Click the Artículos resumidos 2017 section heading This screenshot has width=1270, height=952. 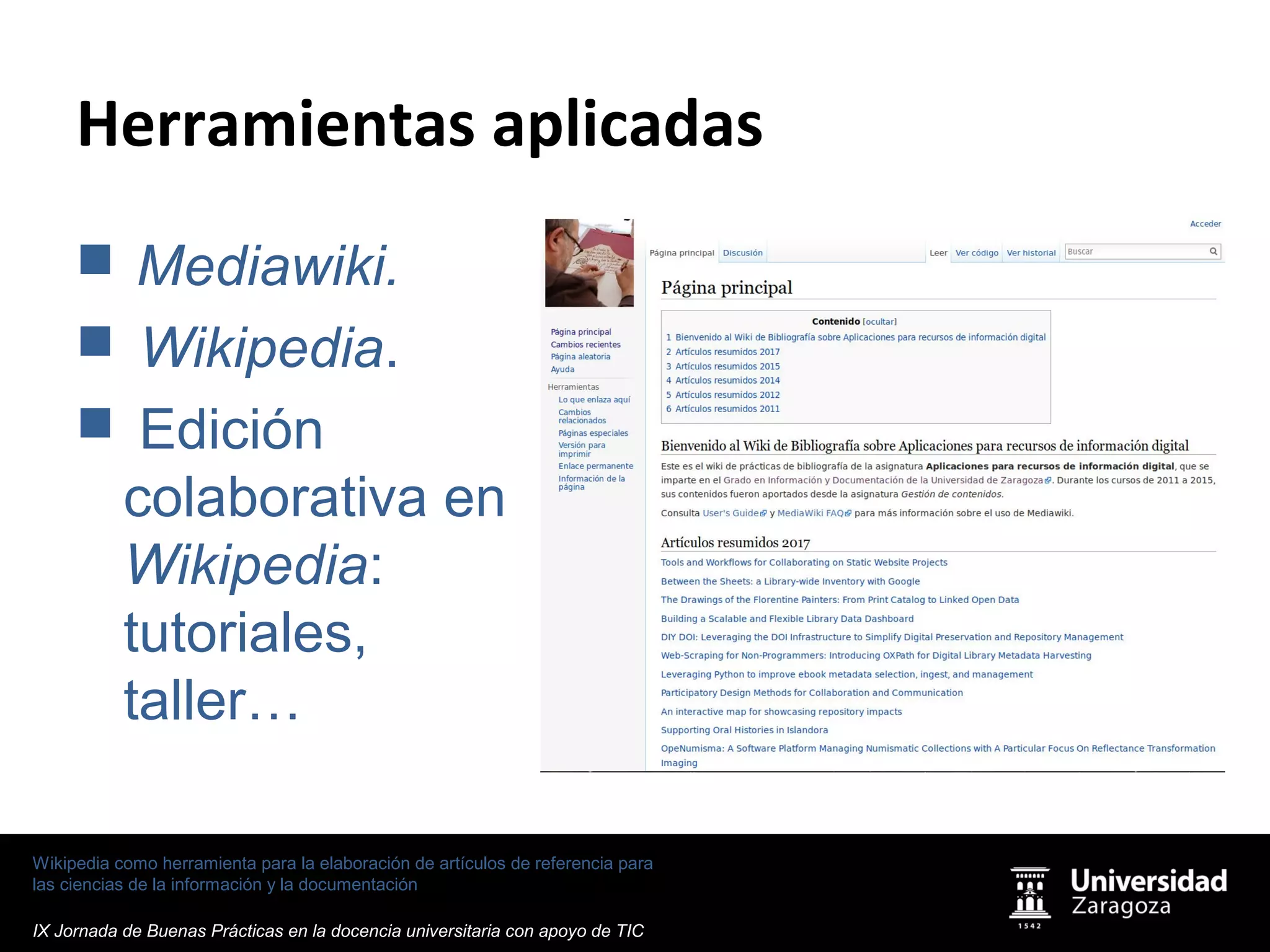click(735, 543)
